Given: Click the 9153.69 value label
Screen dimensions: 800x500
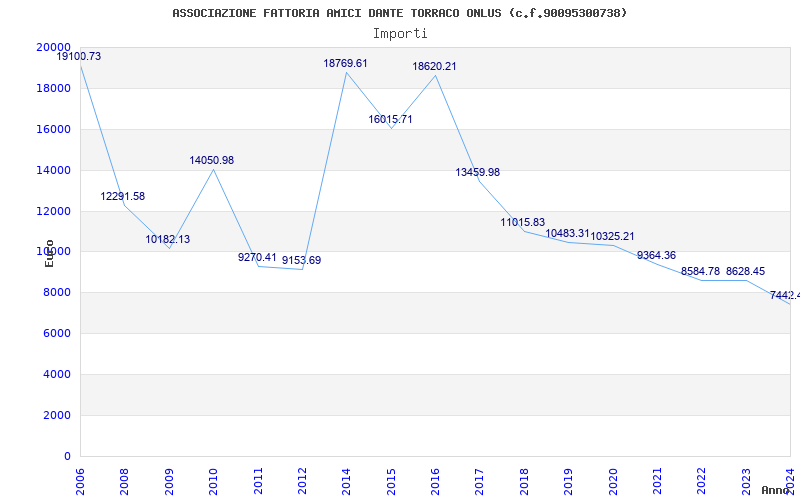Looking at the screenshot, I should (x=302, y=260).
